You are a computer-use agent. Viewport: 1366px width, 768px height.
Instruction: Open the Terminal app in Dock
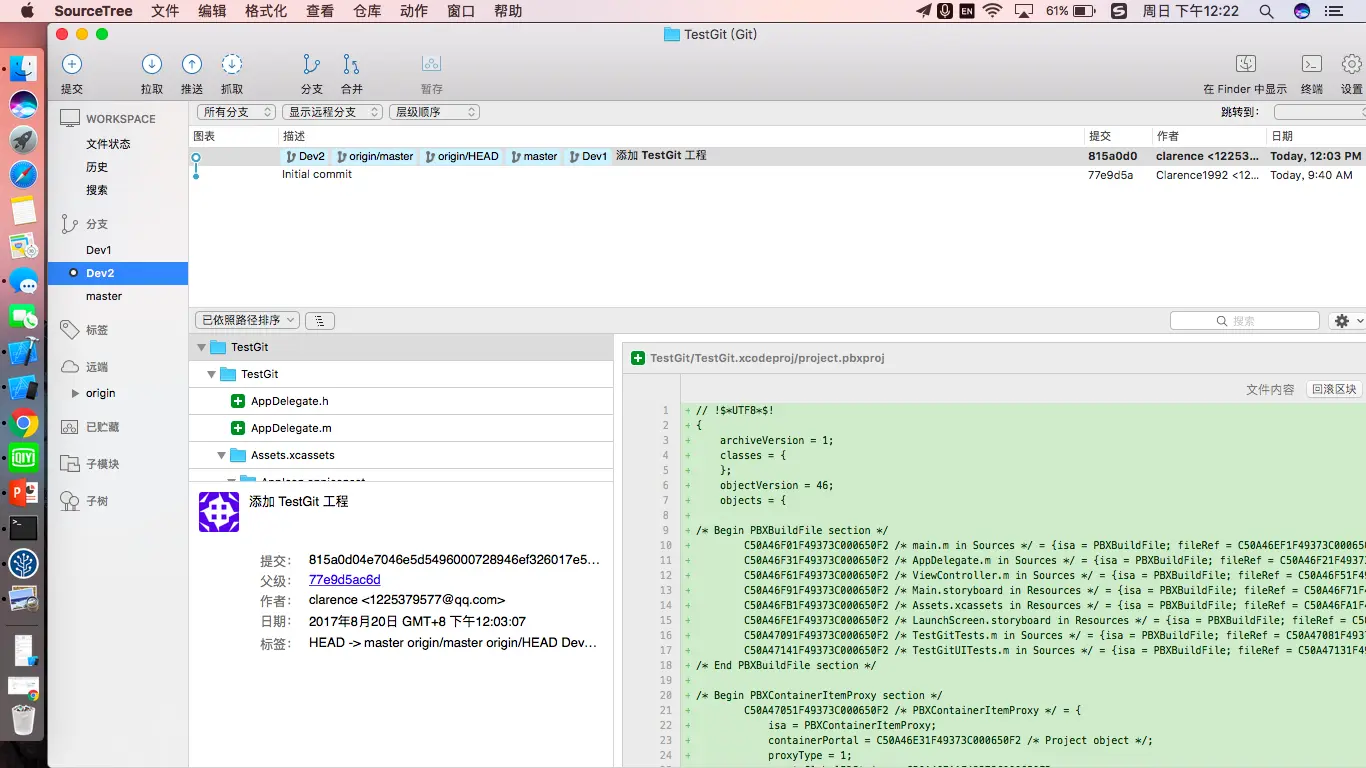pos(23,527)
